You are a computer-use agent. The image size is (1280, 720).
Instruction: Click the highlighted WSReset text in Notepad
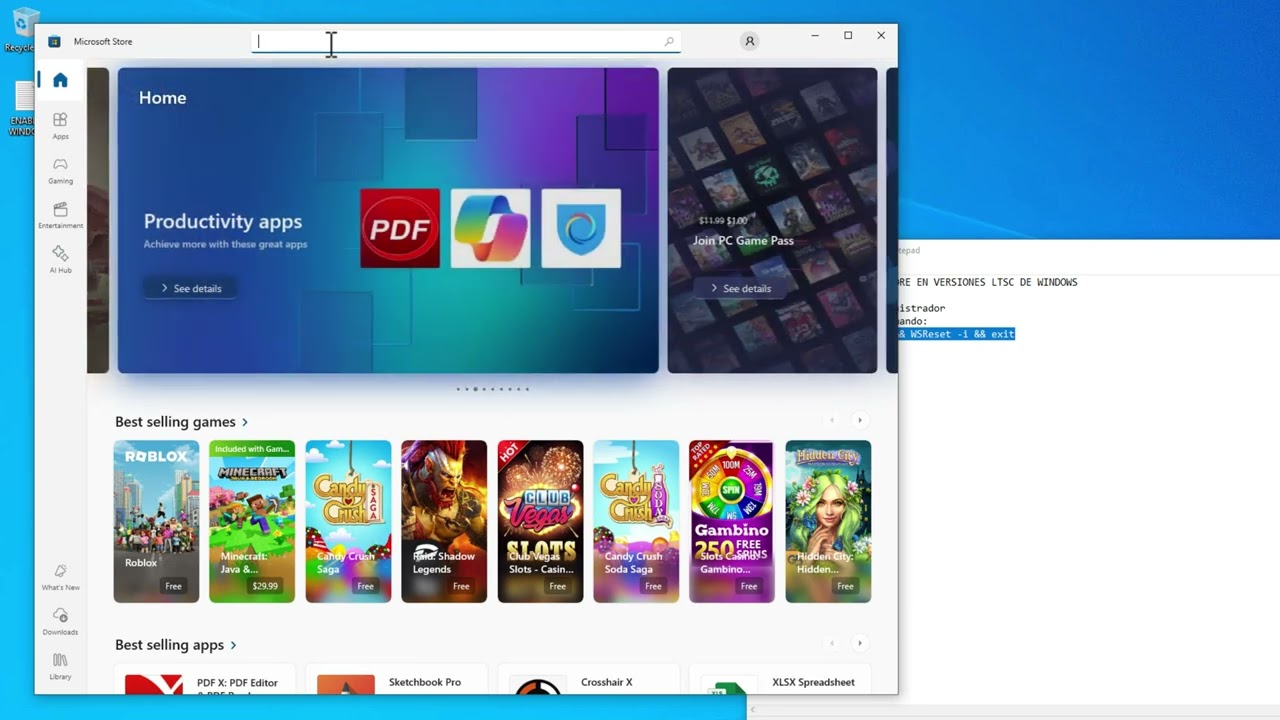pyautogui.click(x=956, y=334)
